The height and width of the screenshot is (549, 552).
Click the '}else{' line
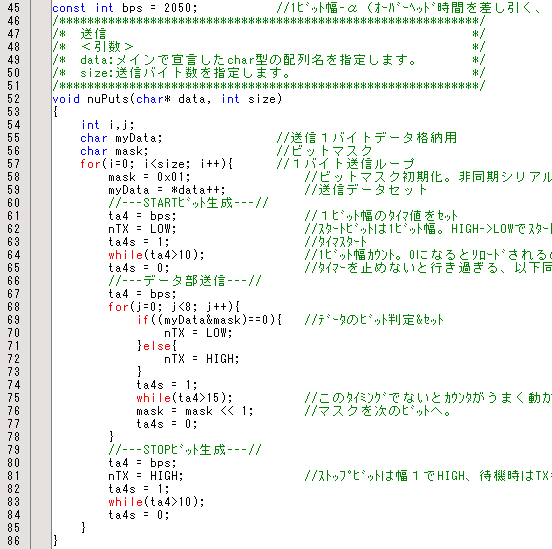(157, 346)
